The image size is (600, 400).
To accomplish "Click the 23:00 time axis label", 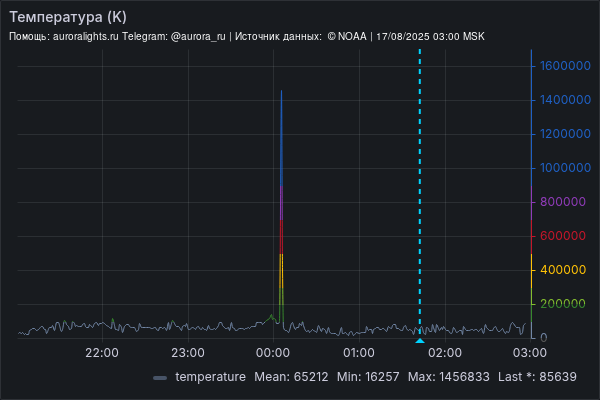I will [x=188, y=353].
